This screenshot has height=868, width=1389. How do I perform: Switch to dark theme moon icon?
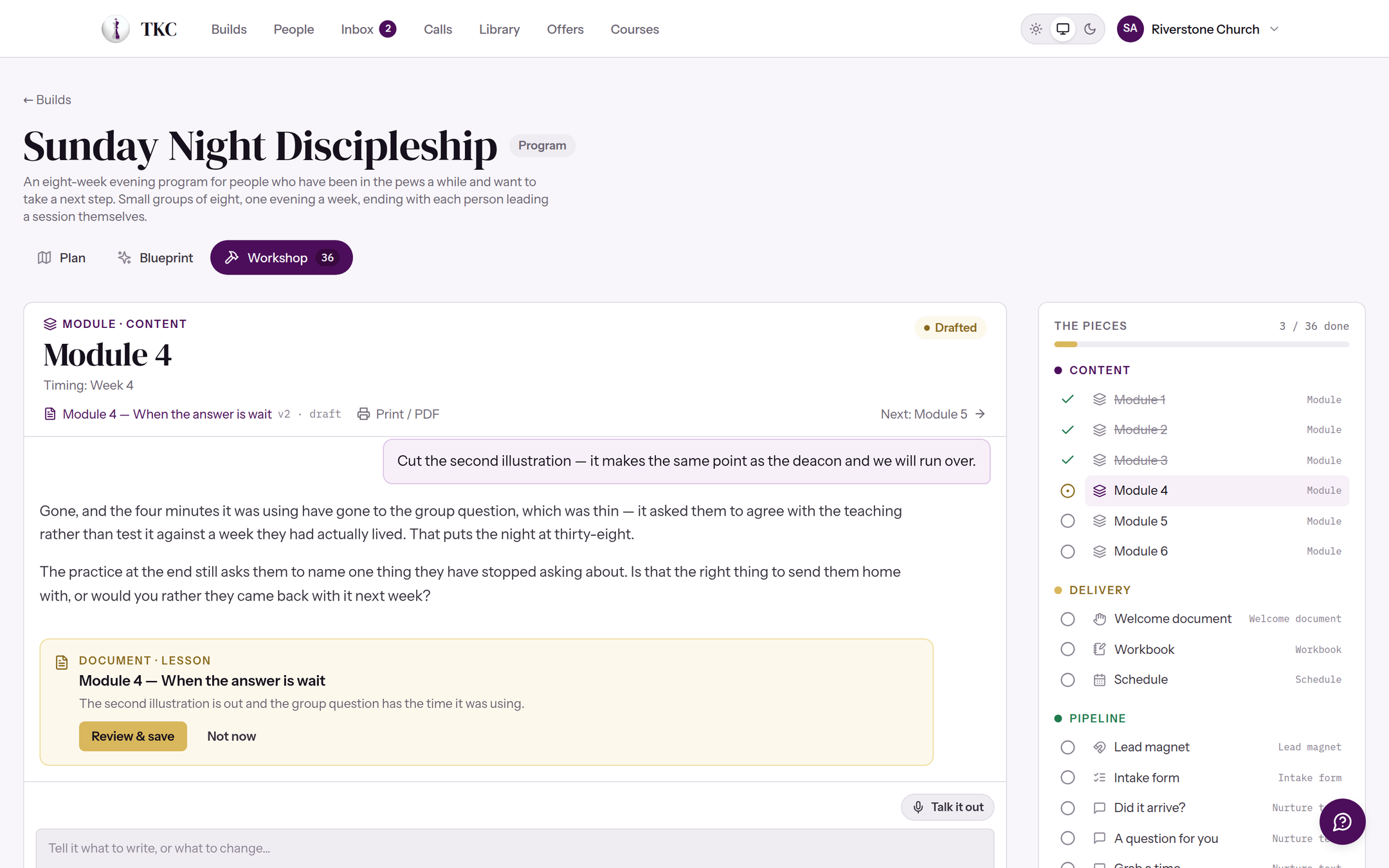pyautogui.click(x=1090, y=29)
